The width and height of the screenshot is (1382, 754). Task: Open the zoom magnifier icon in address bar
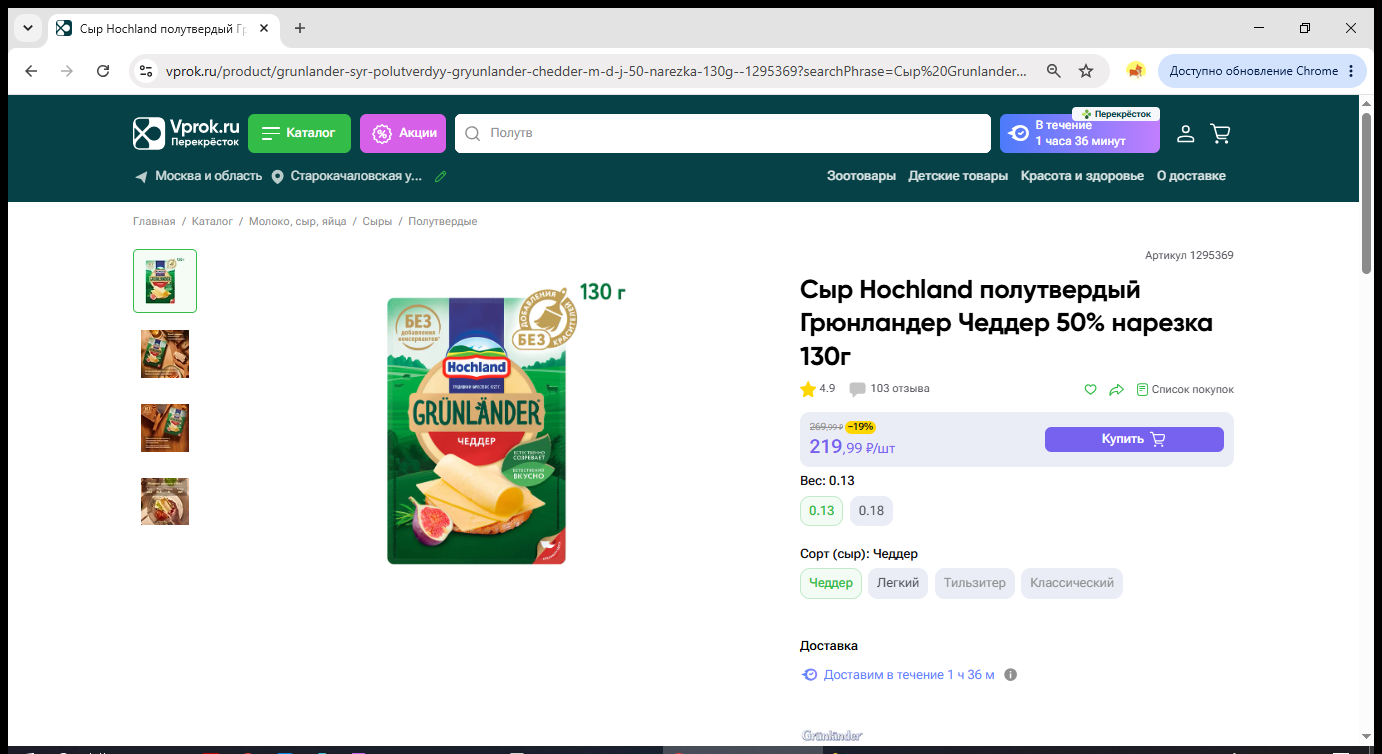(1054, 71)
